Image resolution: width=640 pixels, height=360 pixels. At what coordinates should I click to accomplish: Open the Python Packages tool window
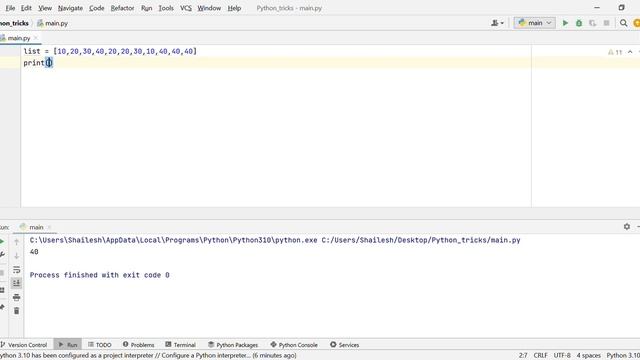(x=233, y=345)
